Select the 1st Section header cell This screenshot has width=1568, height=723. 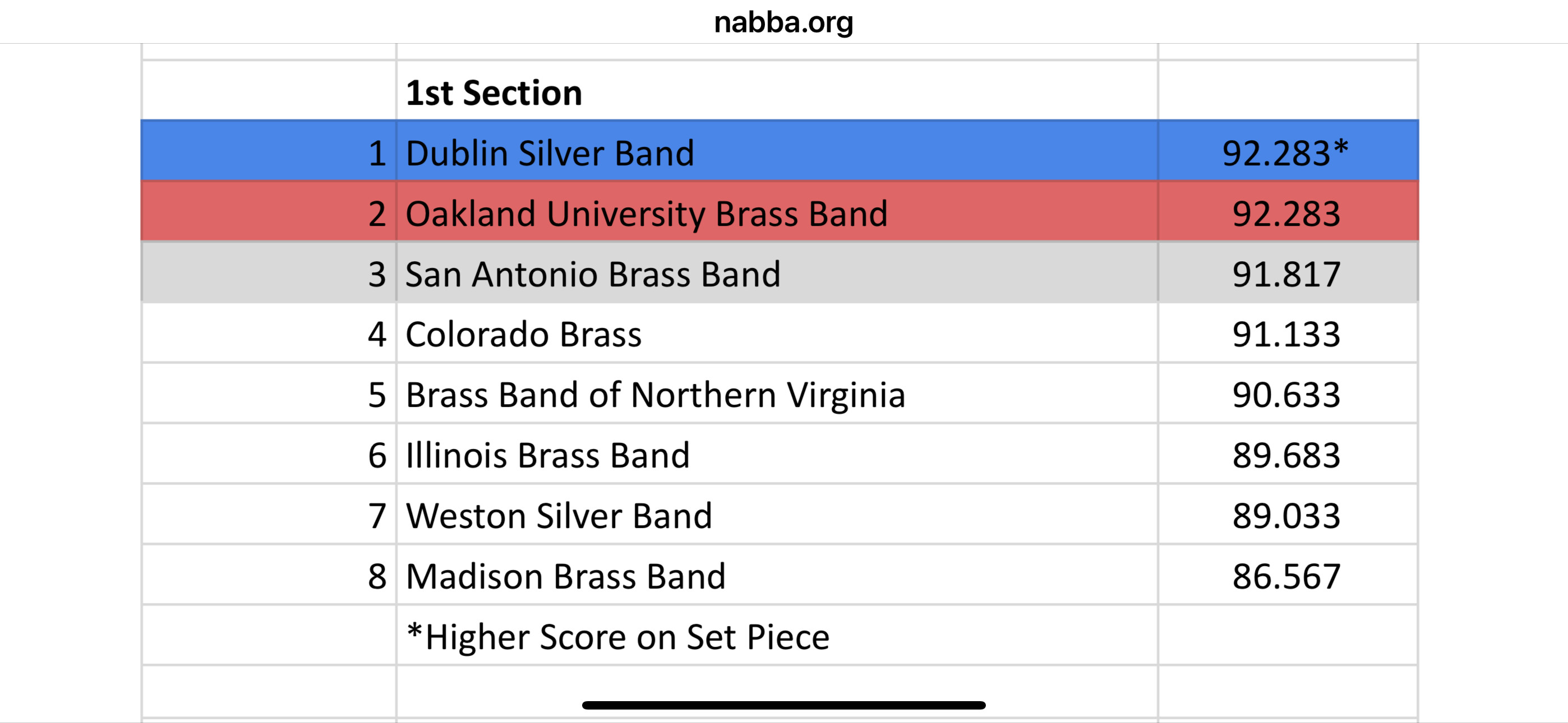pyautogui.click(x=777, y=91)
